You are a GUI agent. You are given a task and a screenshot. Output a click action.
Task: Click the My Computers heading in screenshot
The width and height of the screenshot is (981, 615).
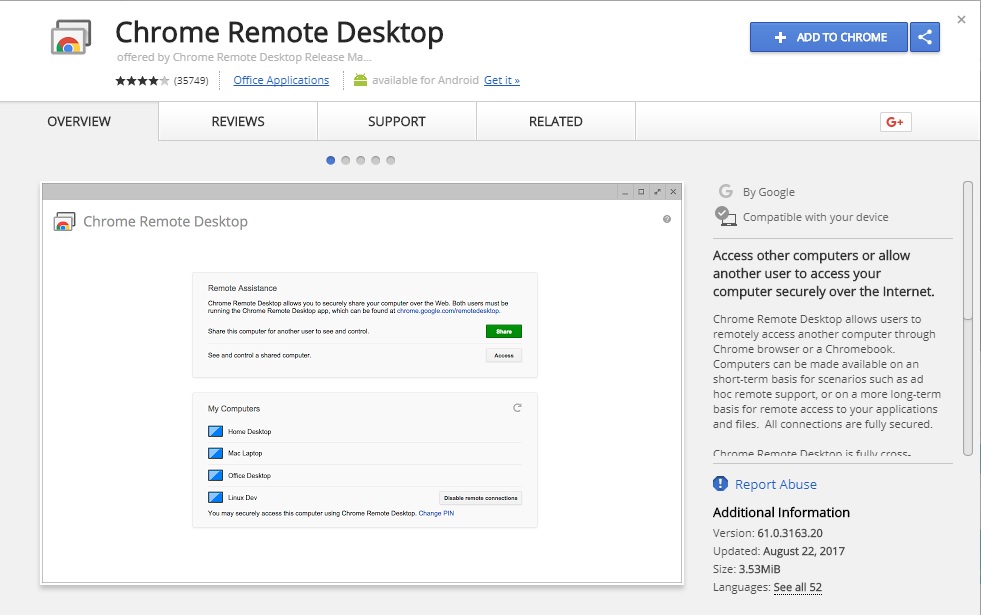(x=234, y=409)
